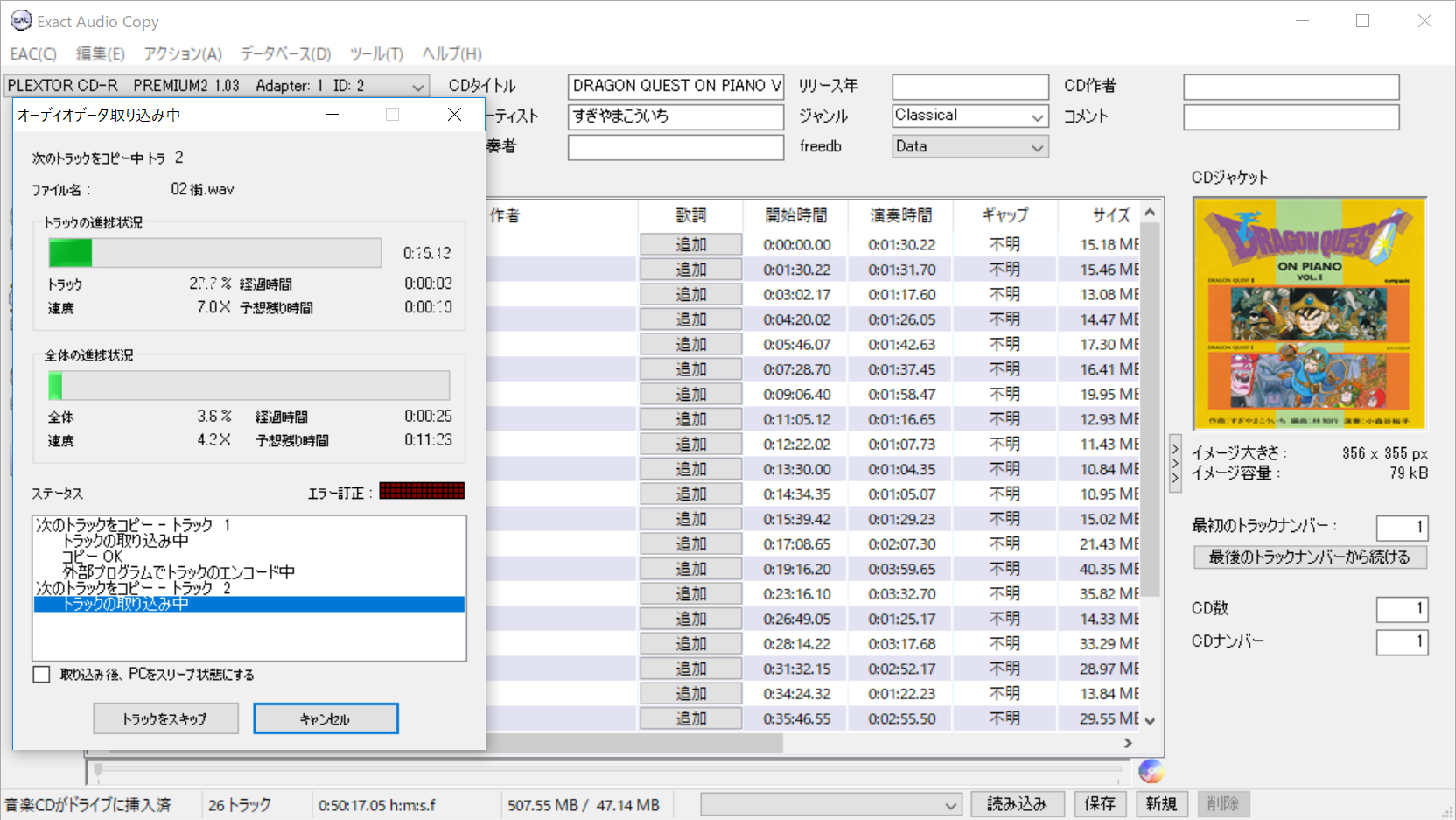Image resolution: width=1456 pixels, height=820 pixels.
Task: Click the 開始時間 column header
Action: 795,214
